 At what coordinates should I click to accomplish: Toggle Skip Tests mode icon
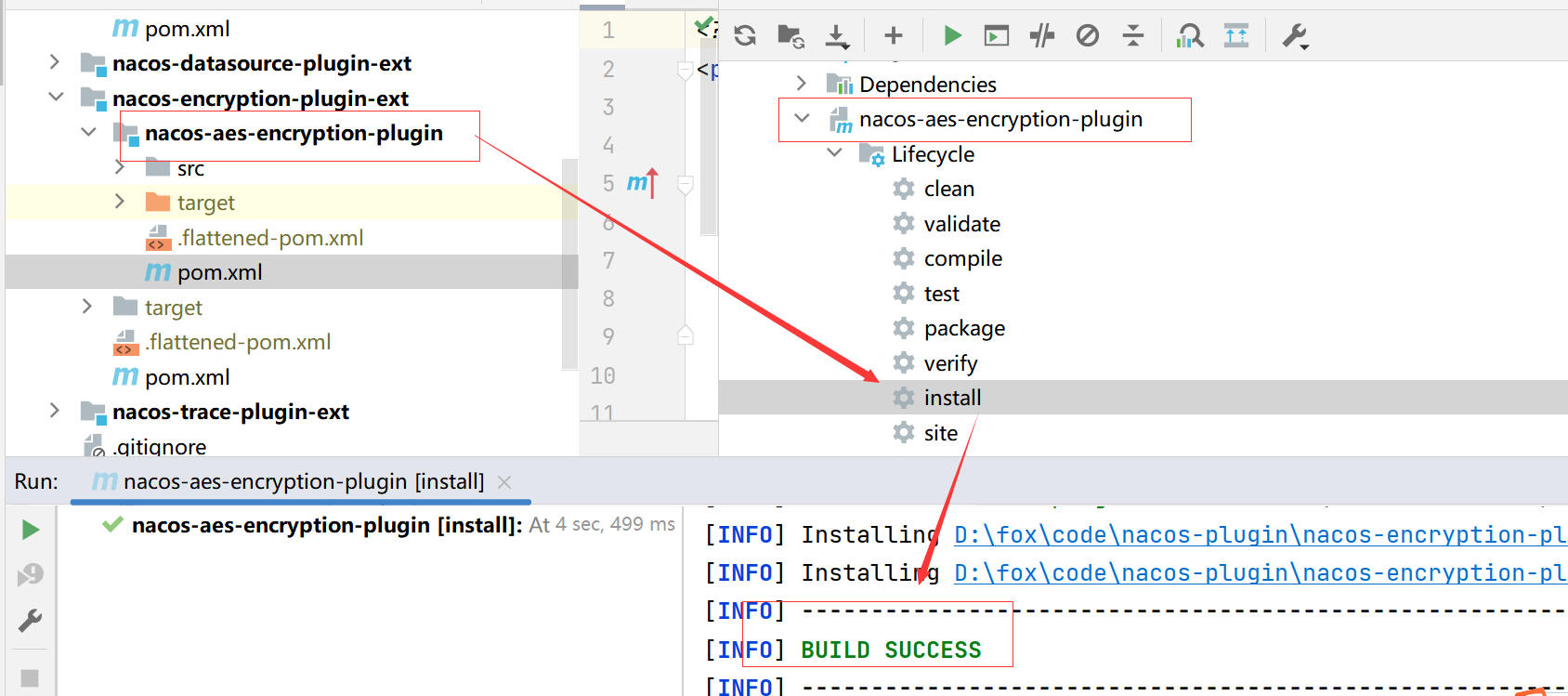tap(1088, 36)
